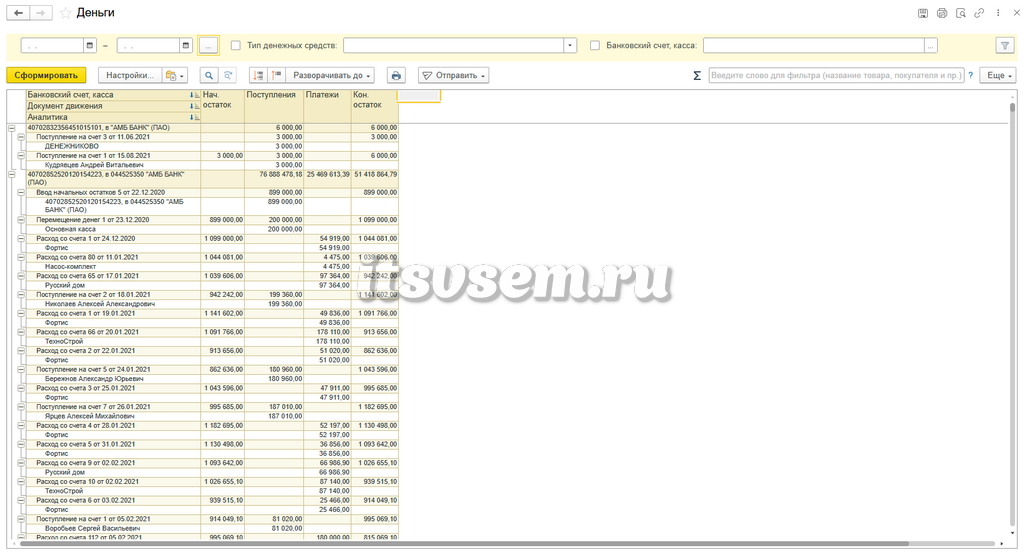This screenshot has width=1024, height=552.
Task: Open the three-dot title bar menu
Action: (998, 13)
